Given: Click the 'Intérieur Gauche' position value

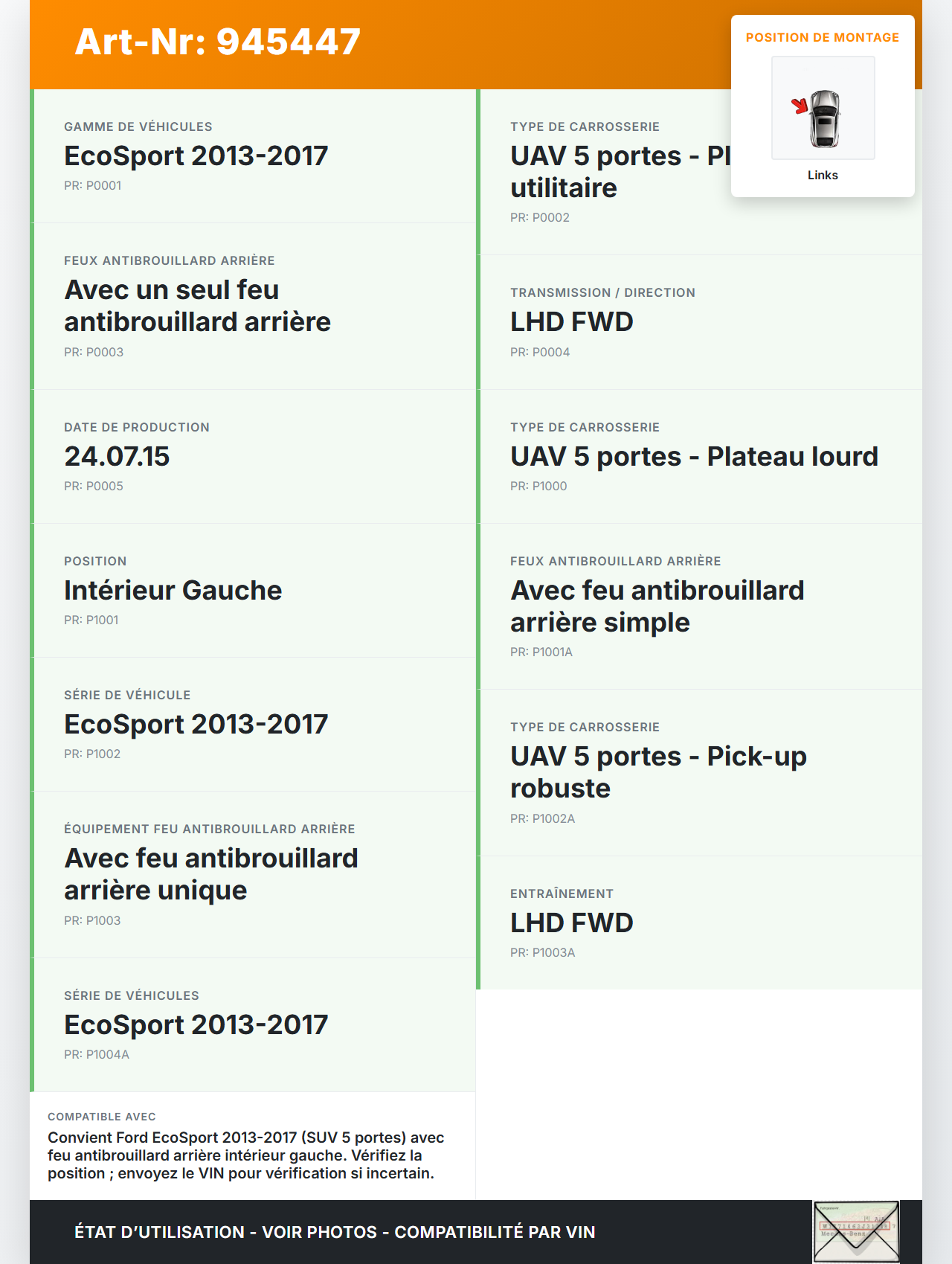Looking at the screenshot, I should point(173,590).
